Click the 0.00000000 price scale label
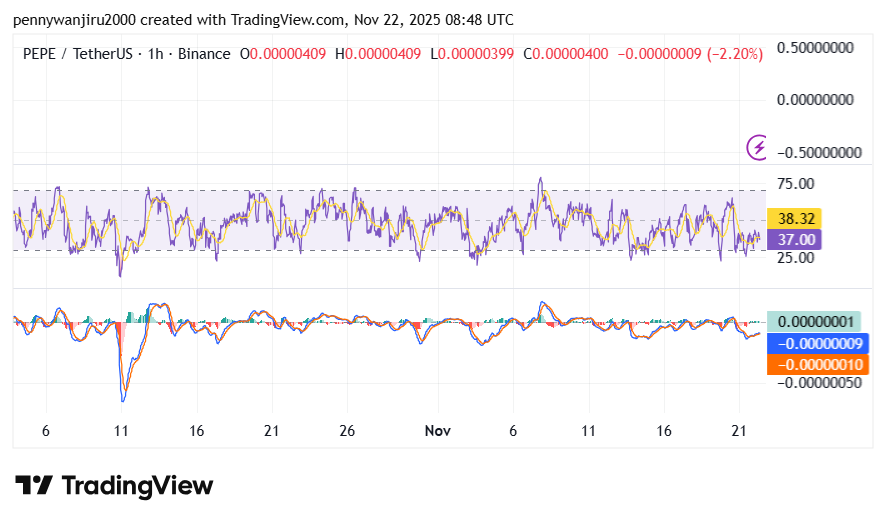 click(816, 100)
